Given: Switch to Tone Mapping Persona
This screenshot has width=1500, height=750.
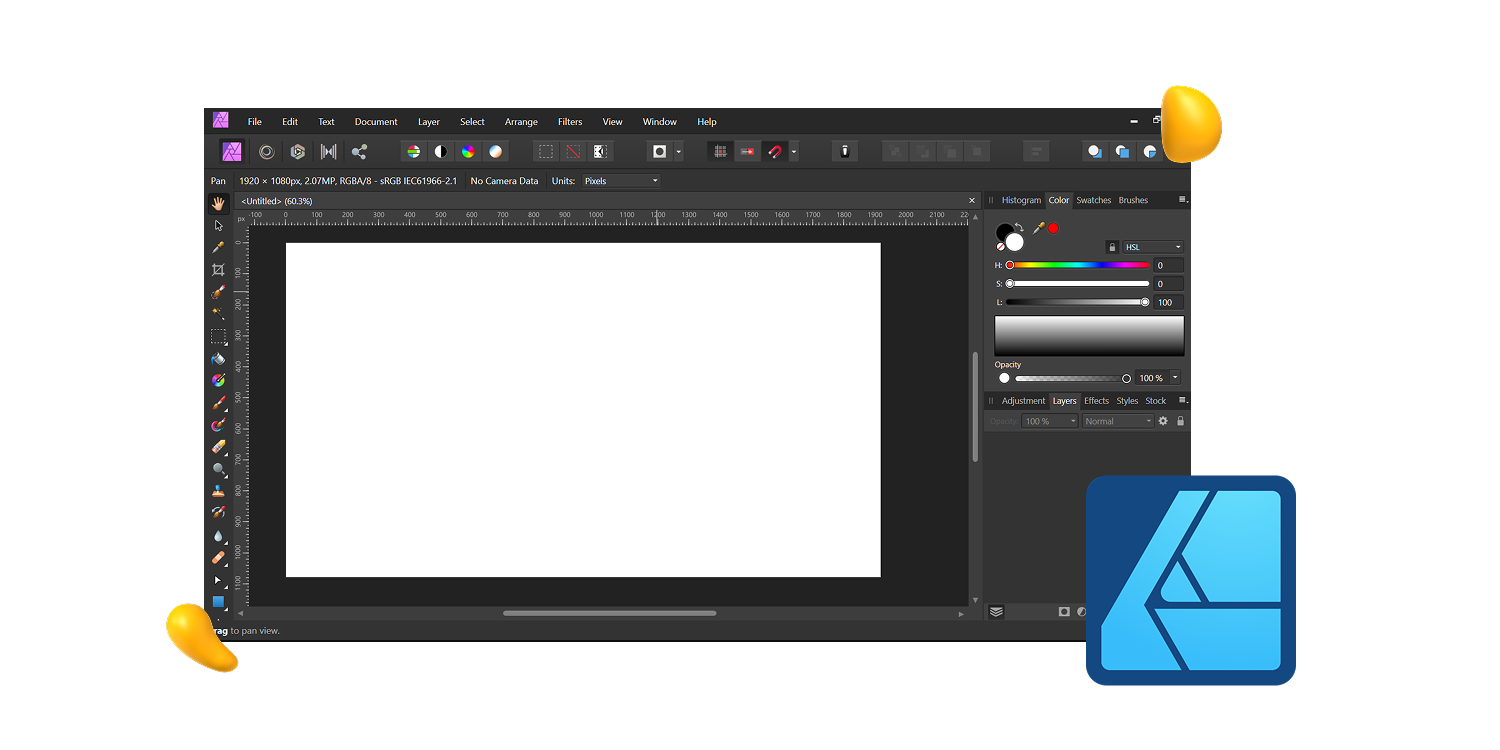Looking at the screenshot, I should point(328,152).
